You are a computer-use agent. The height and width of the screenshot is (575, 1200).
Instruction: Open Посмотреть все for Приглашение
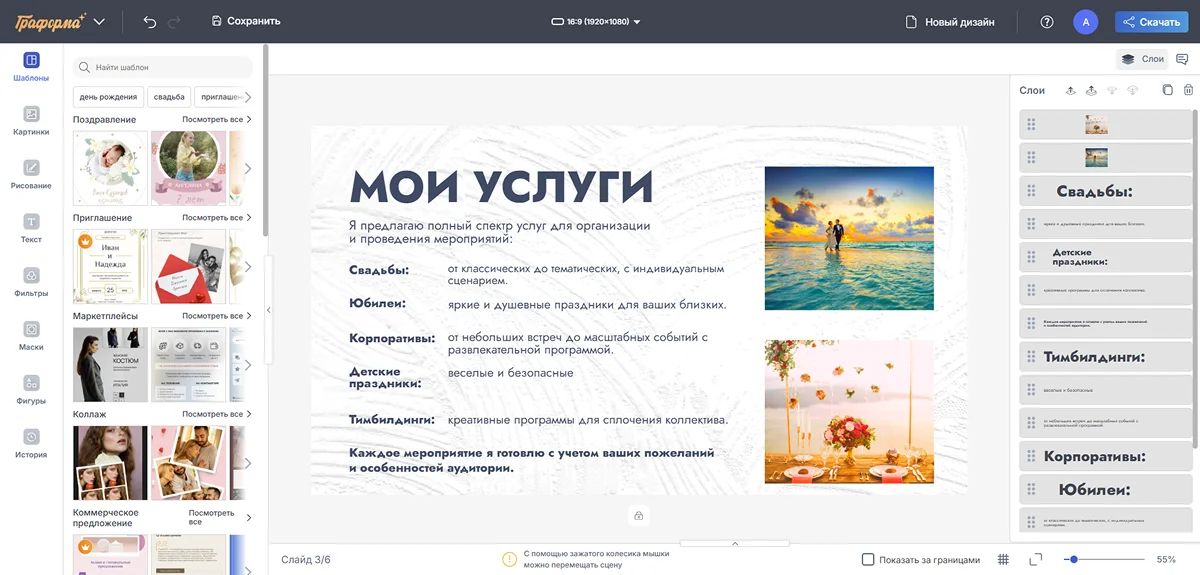(217, 217)
